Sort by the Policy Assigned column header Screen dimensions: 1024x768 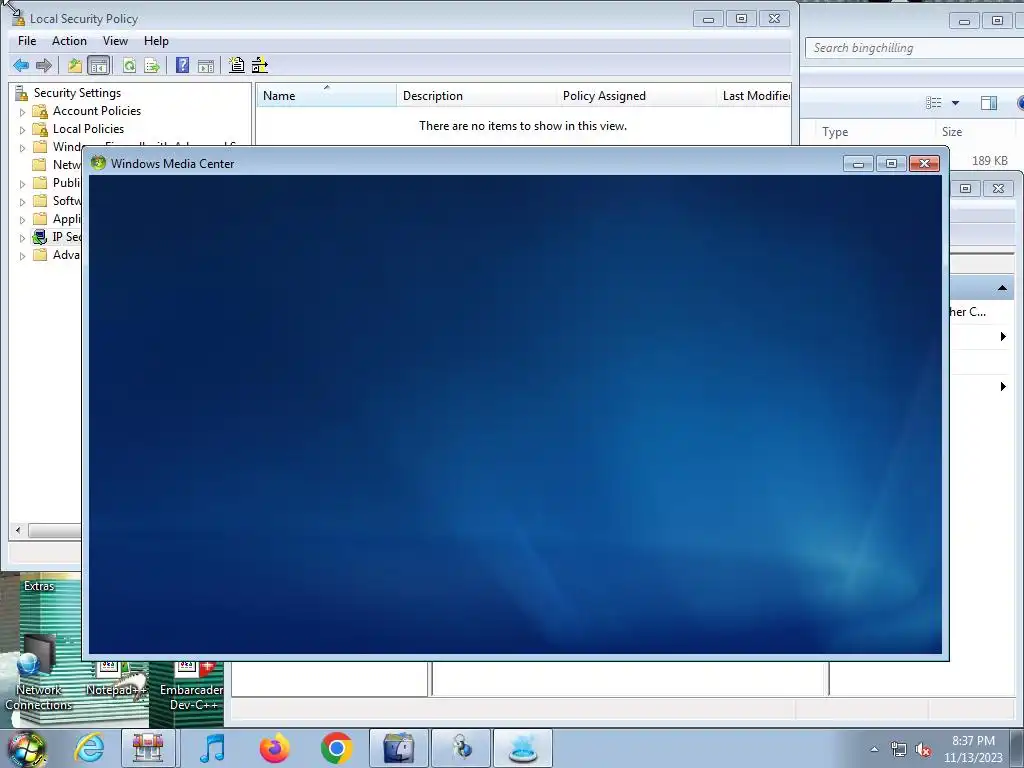pyautogui.click(x=636, y=95)
